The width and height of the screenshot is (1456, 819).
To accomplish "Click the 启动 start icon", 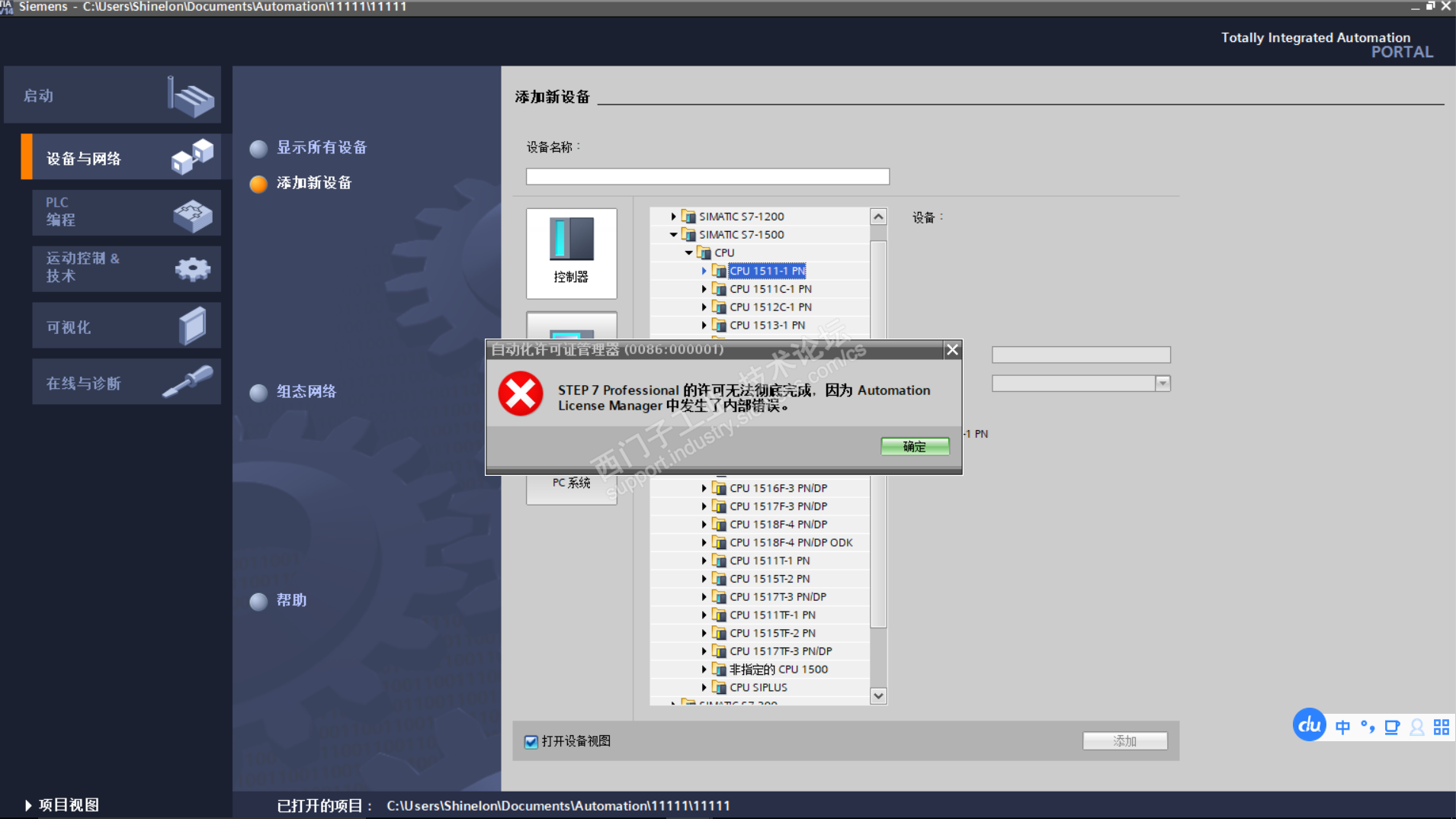I will [191, 97].
